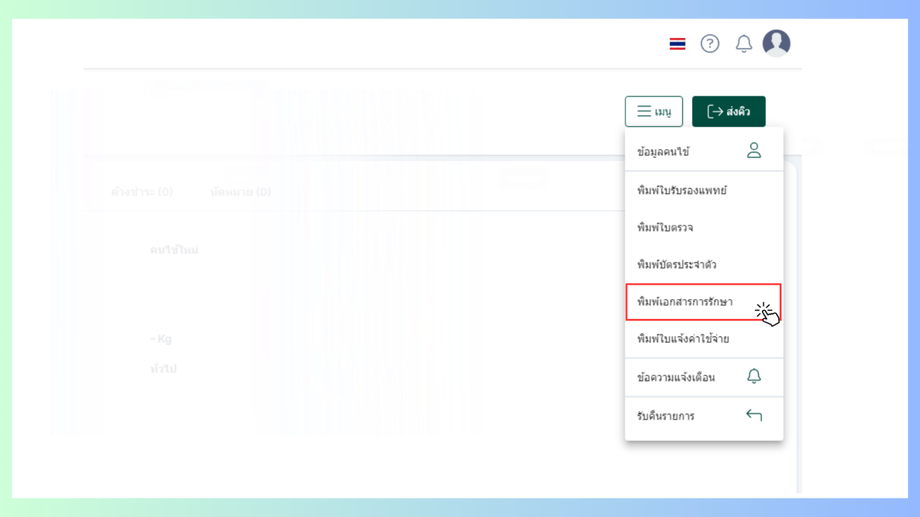The height and width of the screenshot is (517, 920).
Task: Select พิมพ์บัตรประจำตัว menu entry
Action: pos(677,265)
